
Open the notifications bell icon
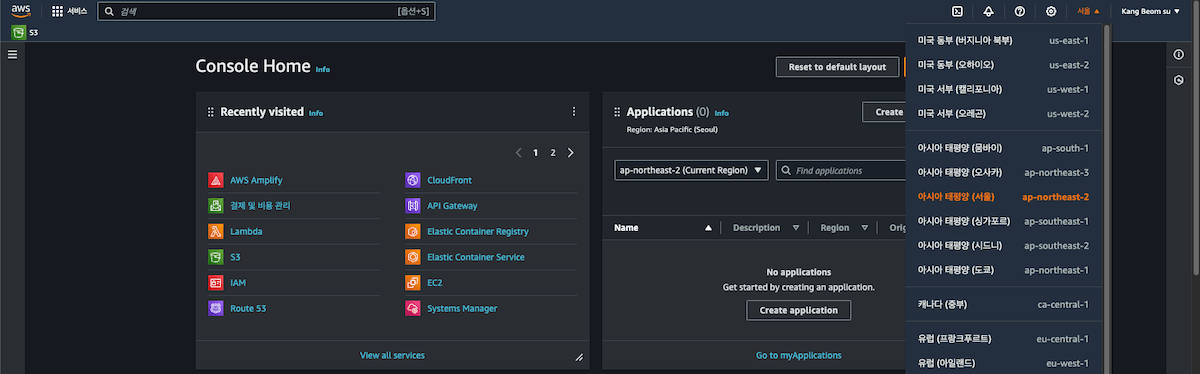989,12
